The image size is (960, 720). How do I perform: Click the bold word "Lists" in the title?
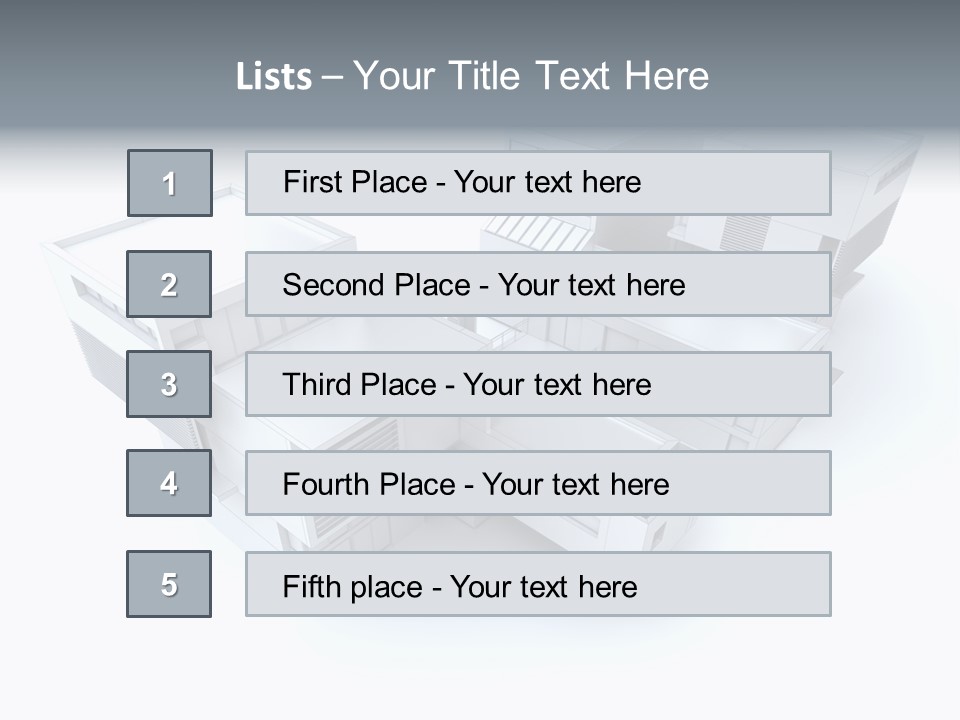(274, 77)
